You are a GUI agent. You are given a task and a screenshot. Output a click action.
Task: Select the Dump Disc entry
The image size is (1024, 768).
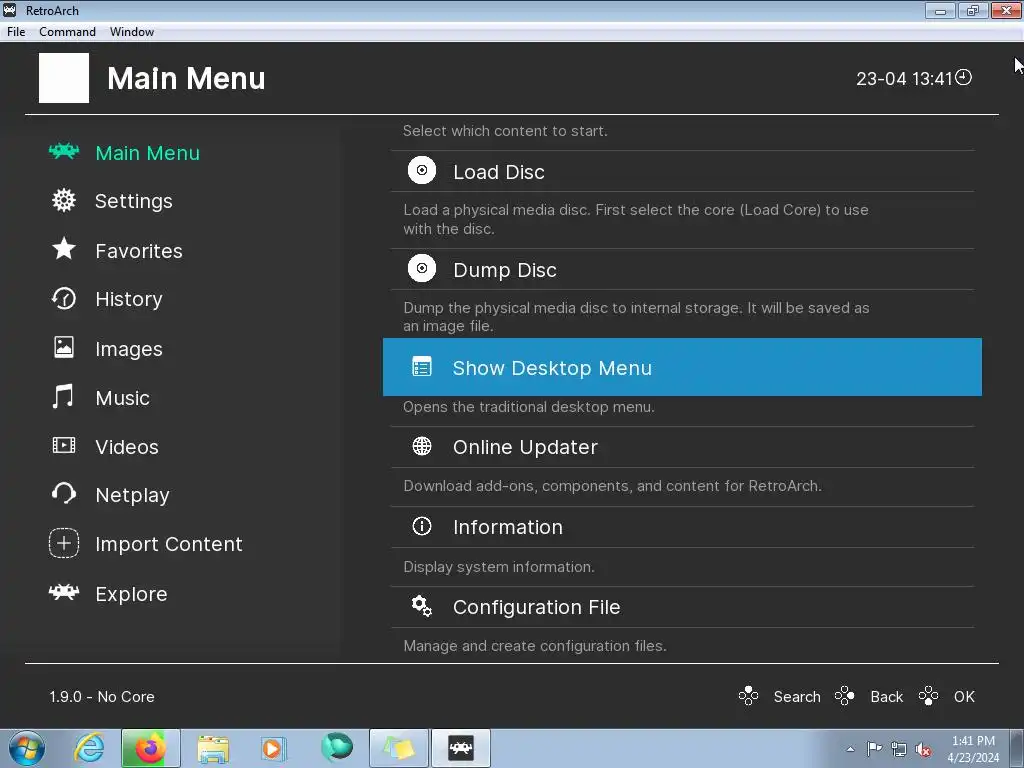pyautogui.click(x=682, y=269)
